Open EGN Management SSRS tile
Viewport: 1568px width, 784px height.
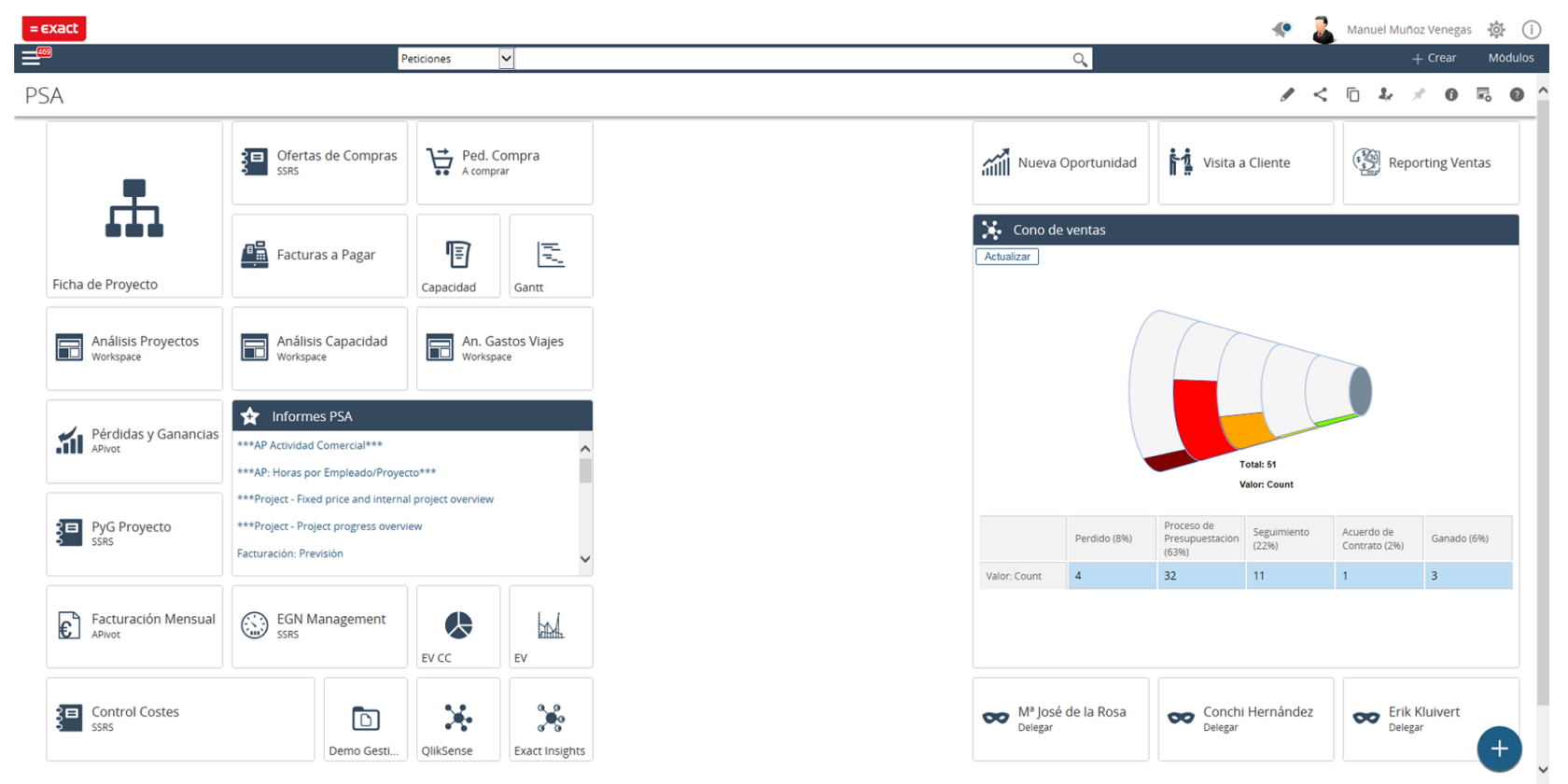319,626
